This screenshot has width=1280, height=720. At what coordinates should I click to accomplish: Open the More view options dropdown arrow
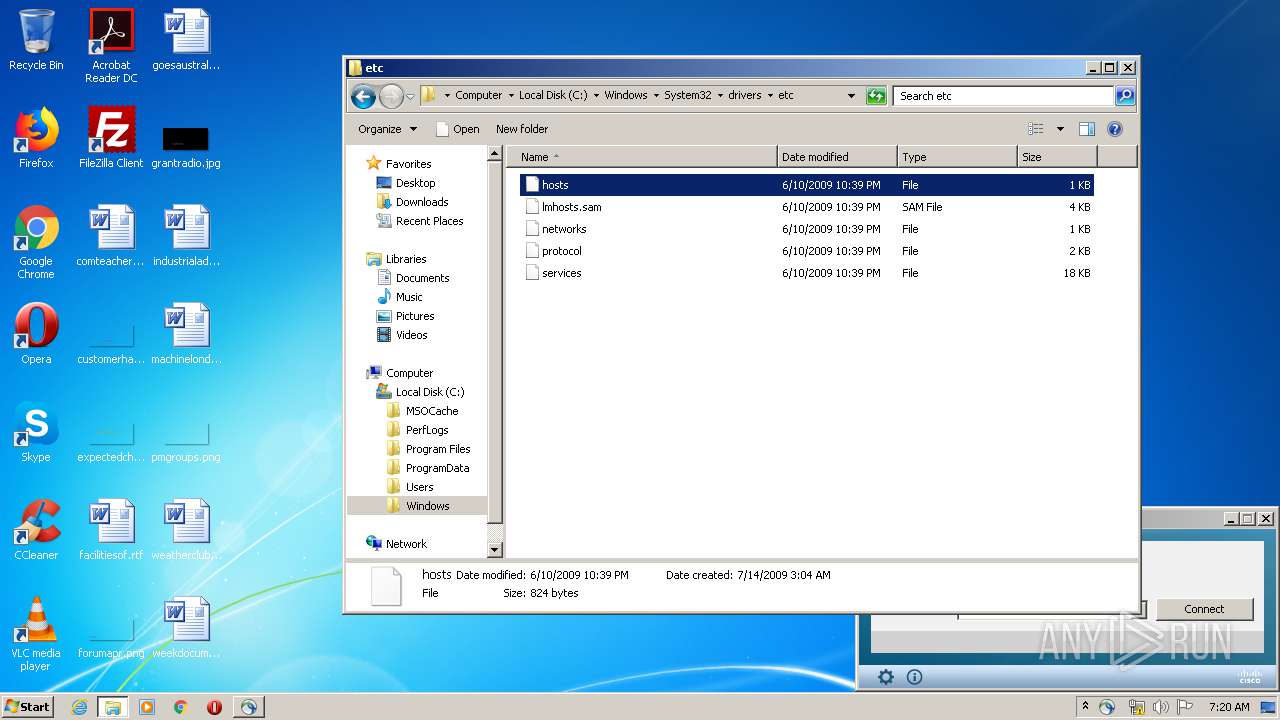1060,129
